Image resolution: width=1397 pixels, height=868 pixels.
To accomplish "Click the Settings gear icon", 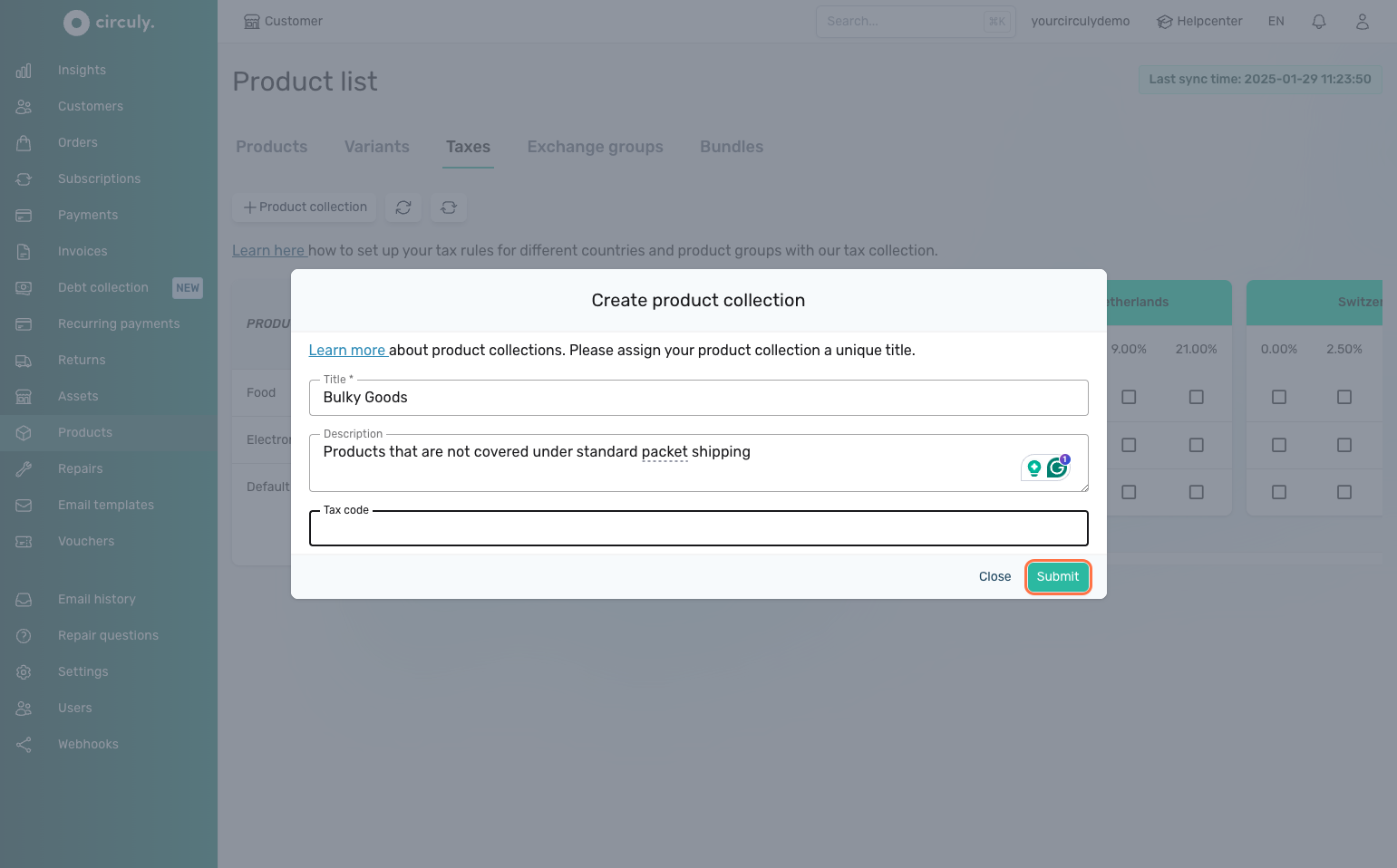I will pyautogui.click(x=24, y=672).
